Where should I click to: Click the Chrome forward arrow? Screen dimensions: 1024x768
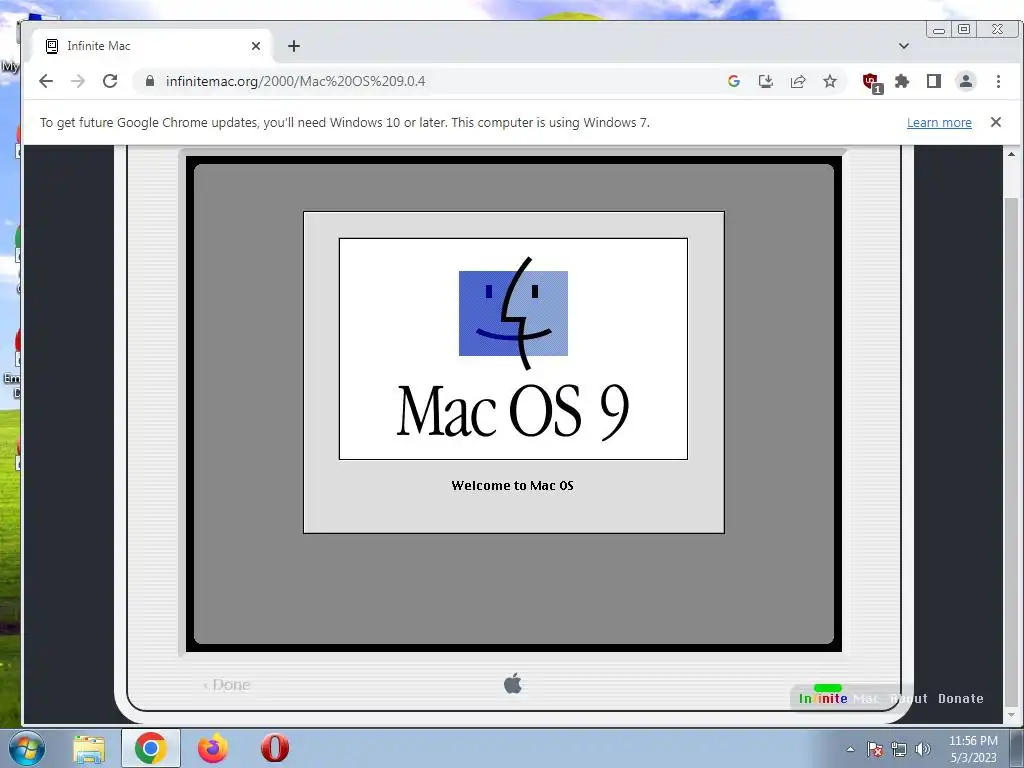pos(78,81)
